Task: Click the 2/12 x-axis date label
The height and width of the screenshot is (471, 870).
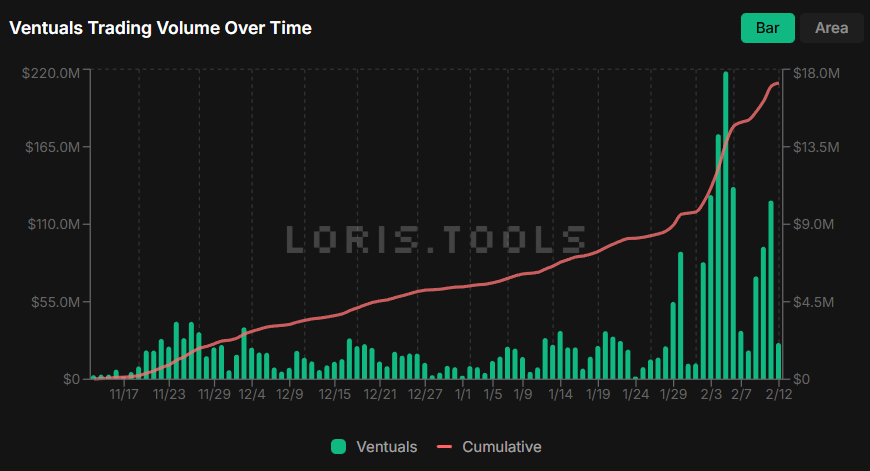Action: coord(779,394)
